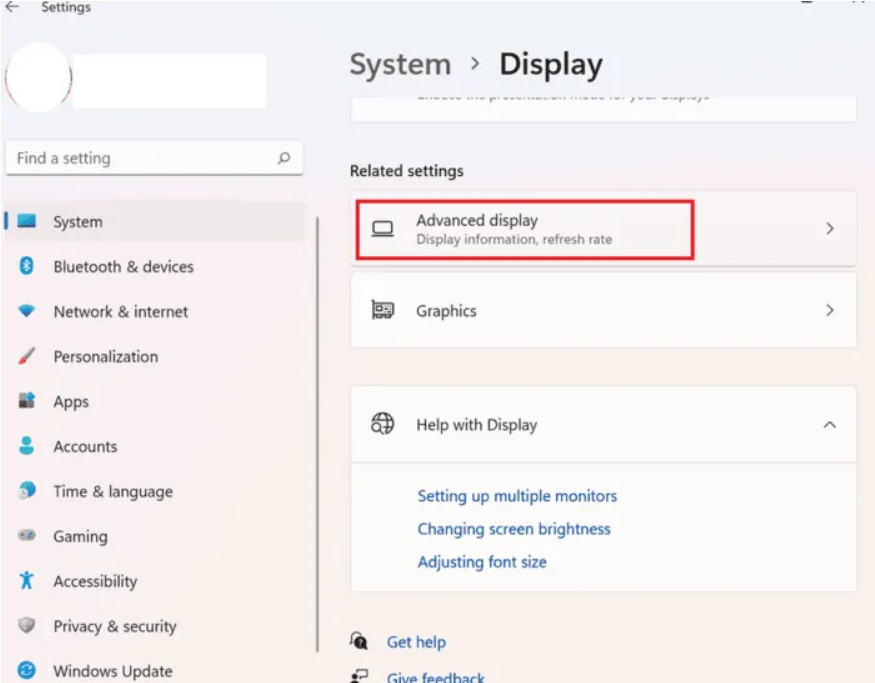The height and width of the screenshot is (683, 875).
Task: Go to Accounts in the sidebar
Action: (85, 447)
